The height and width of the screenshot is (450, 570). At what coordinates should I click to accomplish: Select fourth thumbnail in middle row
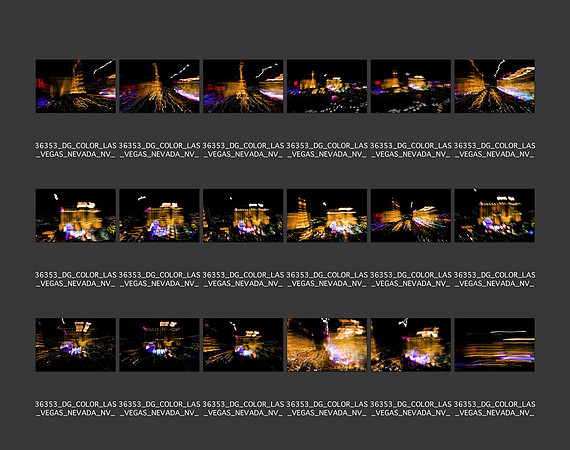[x=327, y=216]
